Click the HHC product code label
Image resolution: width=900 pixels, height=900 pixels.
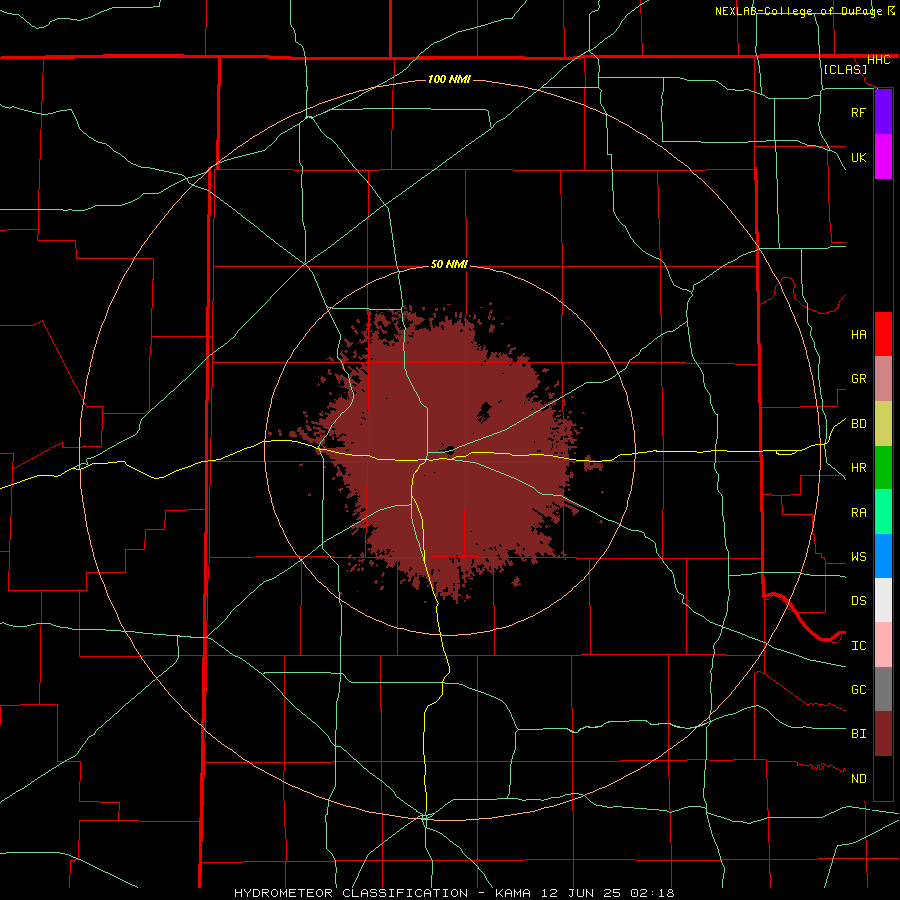(x=878, y=60)
